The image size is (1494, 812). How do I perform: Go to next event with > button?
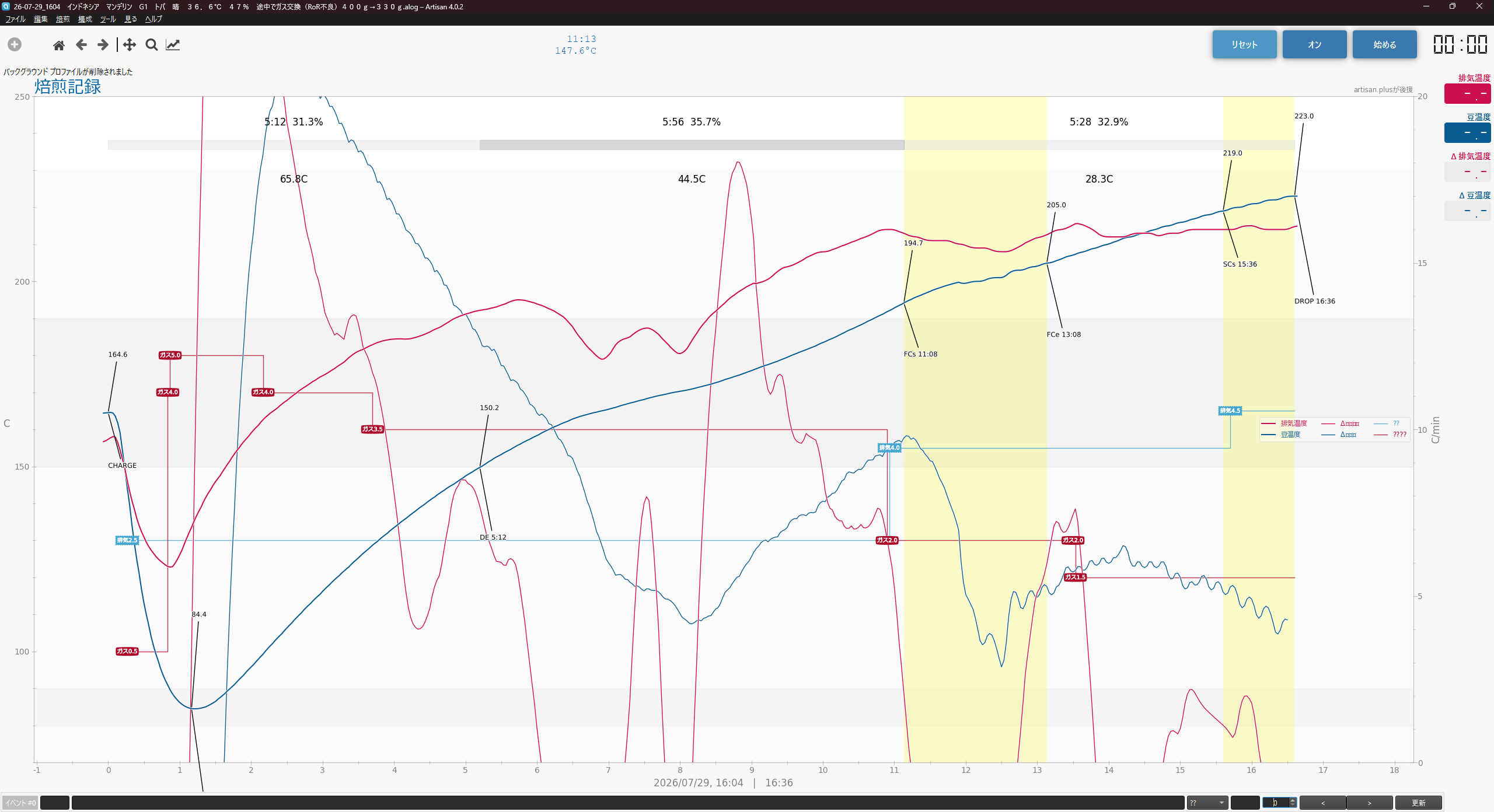coord(1369,803)
